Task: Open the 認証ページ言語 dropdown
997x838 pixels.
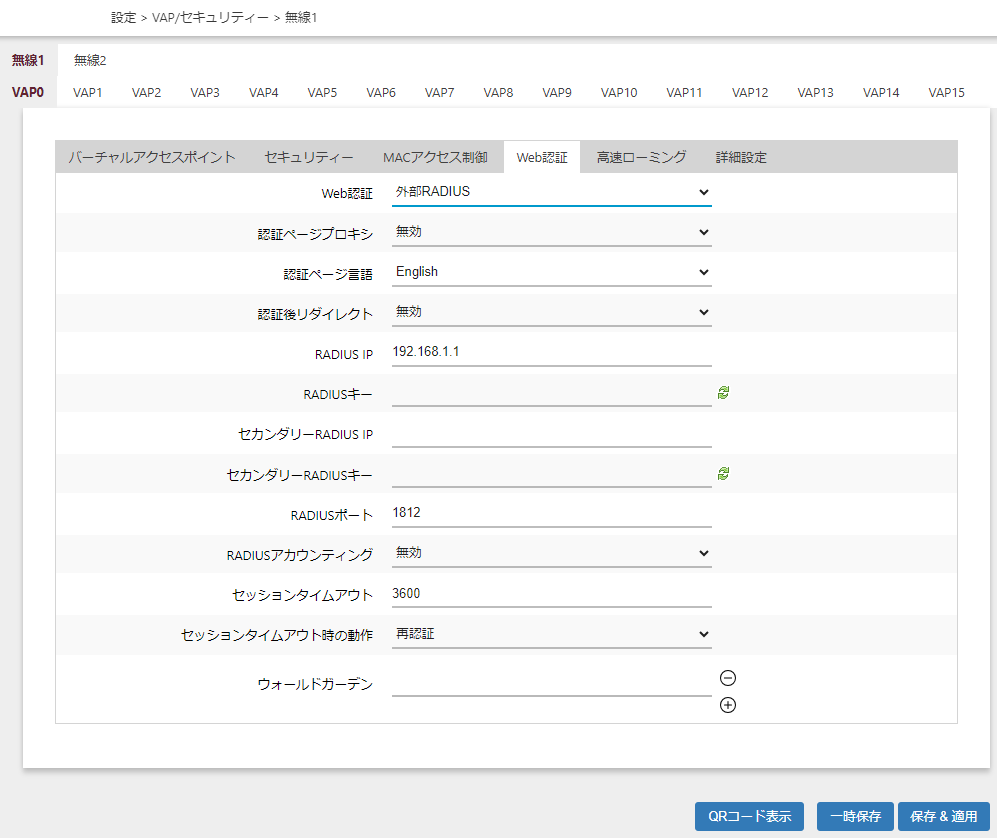Action: pos(551,272)
